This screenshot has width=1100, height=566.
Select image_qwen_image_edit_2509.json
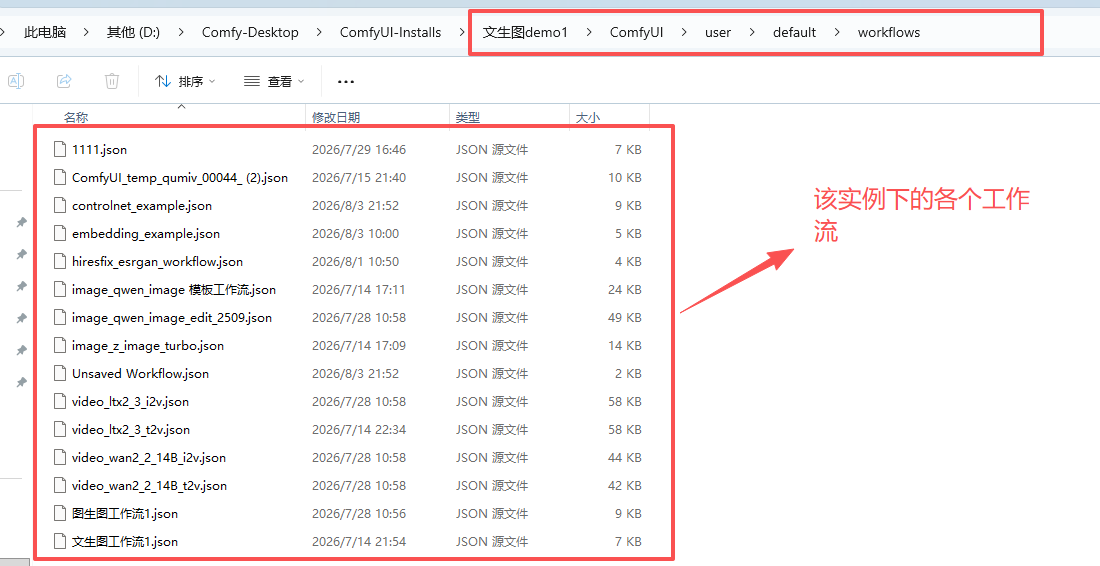[172, 318]
